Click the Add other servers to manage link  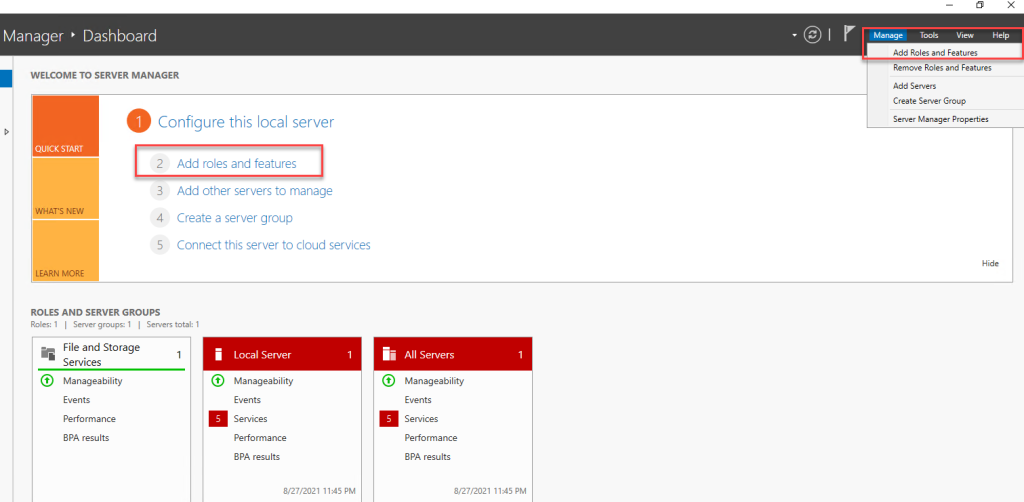(254, 190)
